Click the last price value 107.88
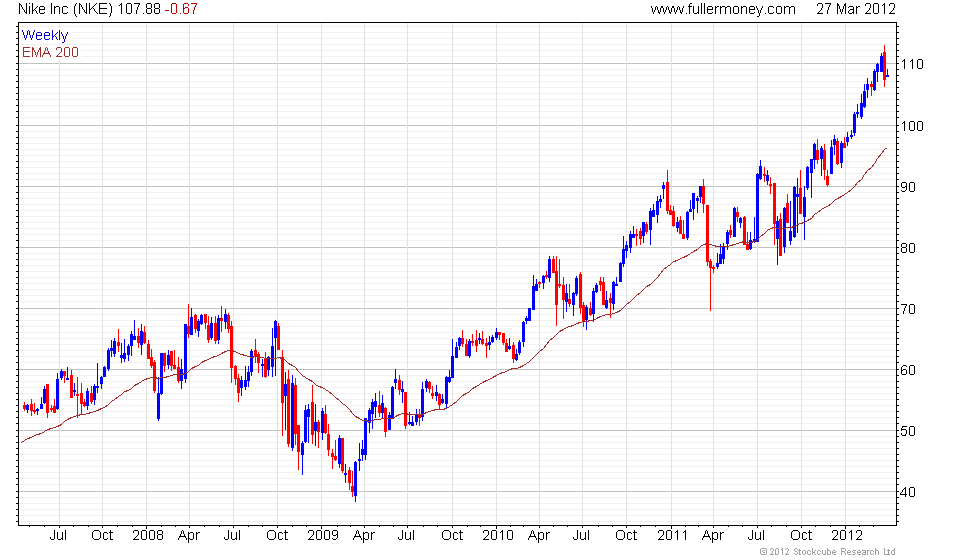The width and height of the screenshot is (980, 560). coord(139,9)
